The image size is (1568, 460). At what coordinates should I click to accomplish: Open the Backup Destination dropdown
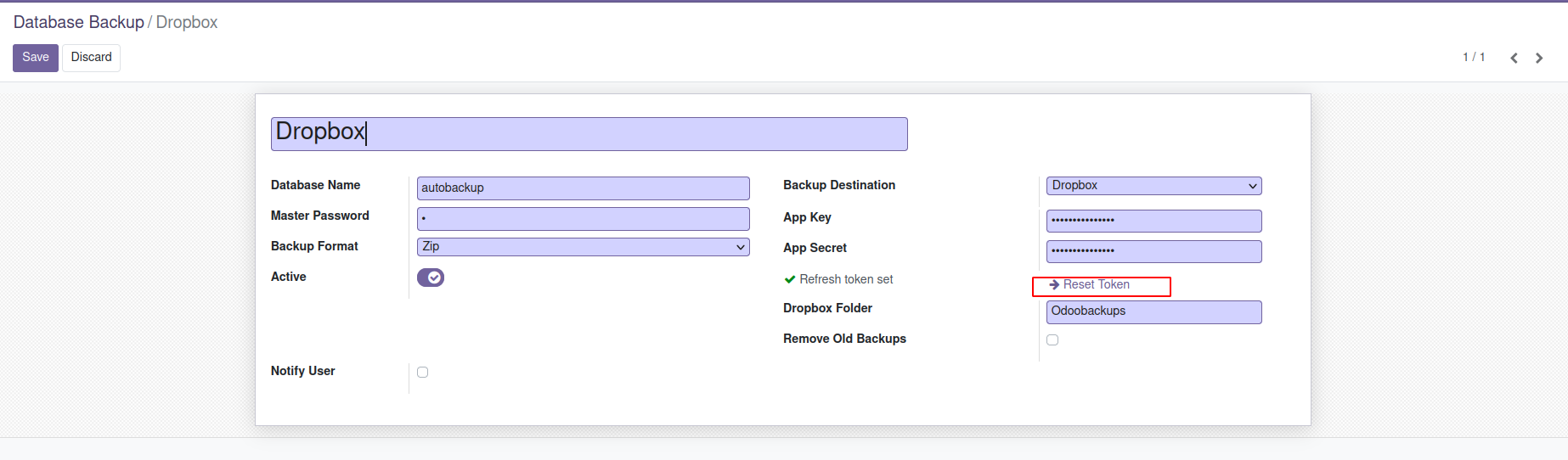1153,186
